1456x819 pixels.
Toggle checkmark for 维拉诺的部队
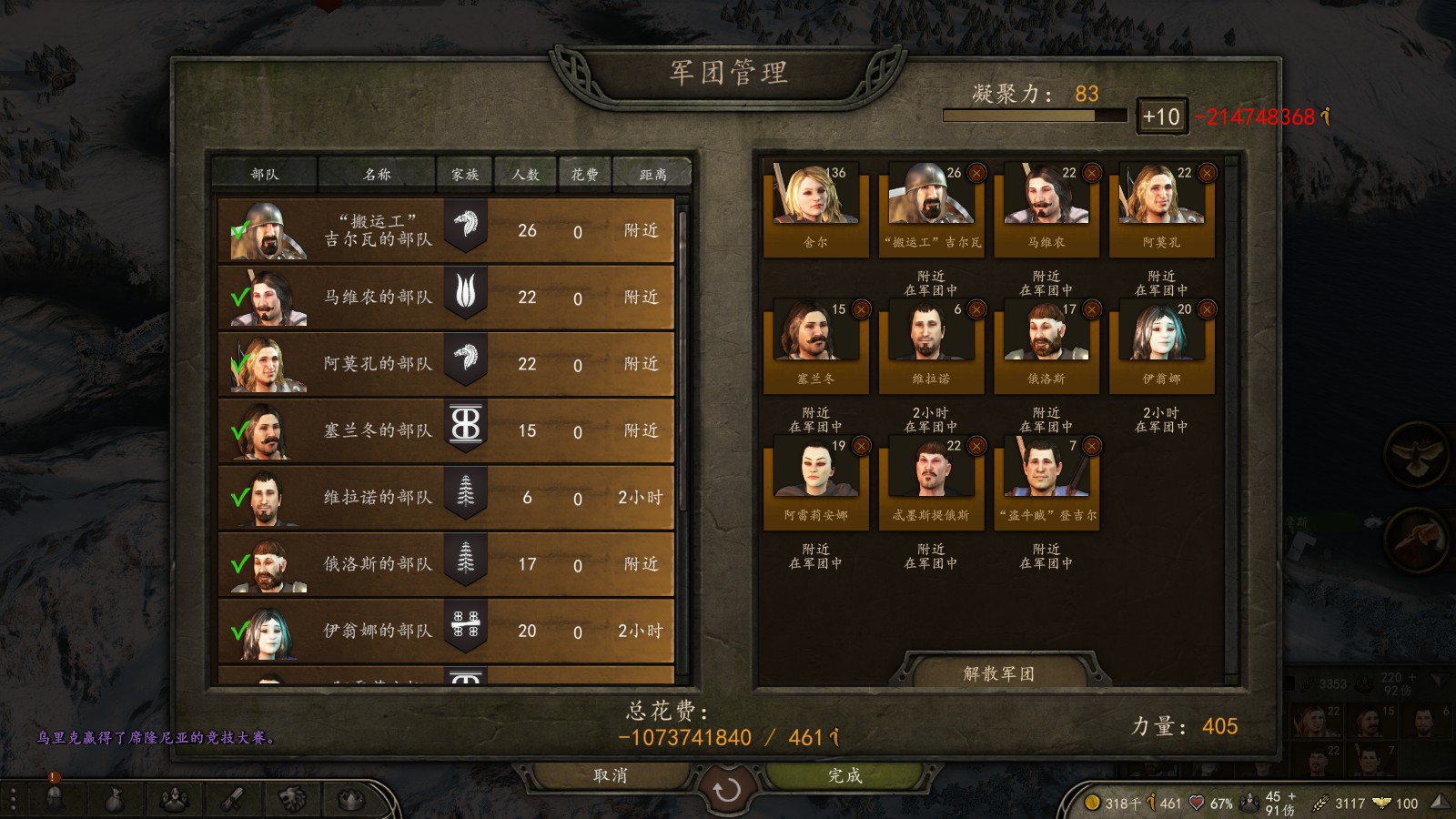tap(240, 498)
